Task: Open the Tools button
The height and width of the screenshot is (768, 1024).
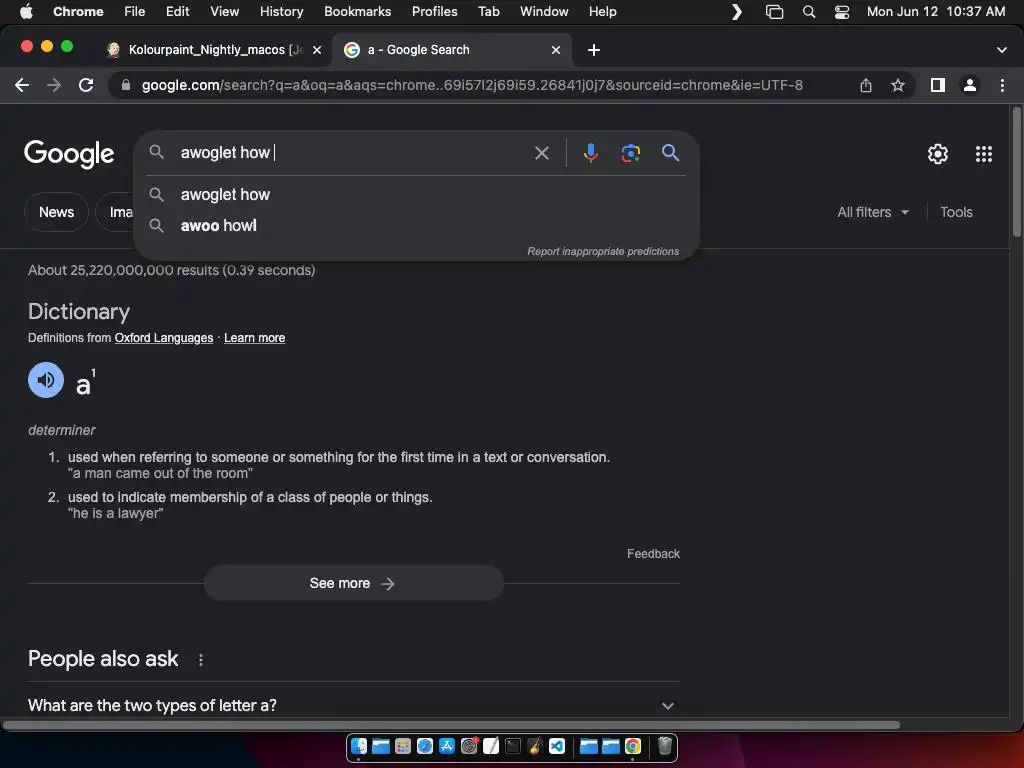Action: (x=956, y=212)
